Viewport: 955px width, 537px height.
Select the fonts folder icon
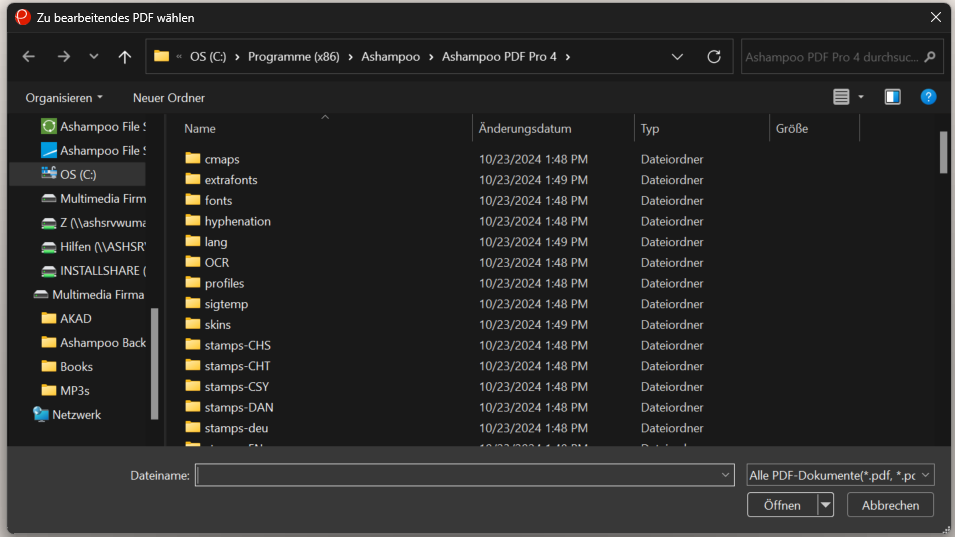click(192, 200)
